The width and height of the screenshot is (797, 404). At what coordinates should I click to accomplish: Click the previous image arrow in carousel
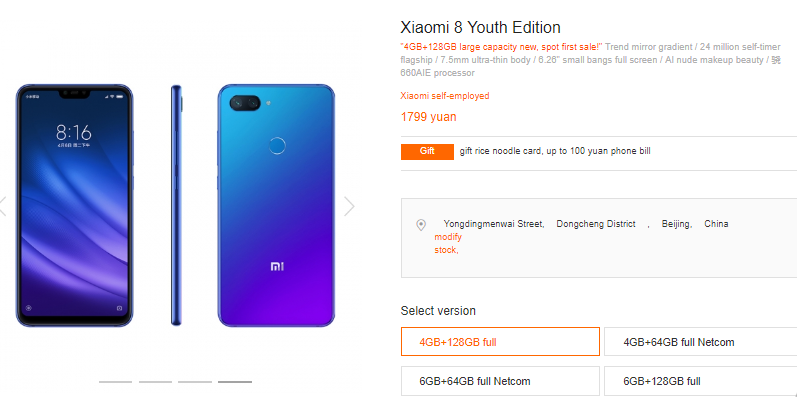pos(3,206)
